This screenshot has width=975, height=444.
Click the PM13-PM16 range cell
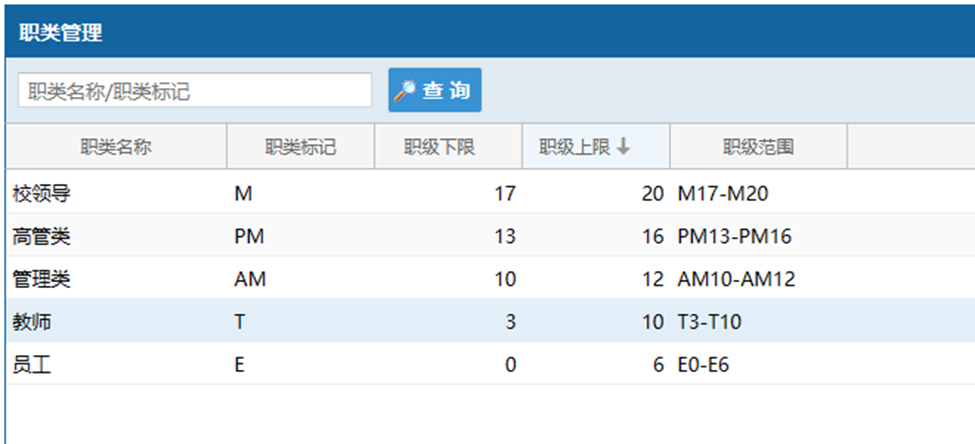tap(734, 237)
